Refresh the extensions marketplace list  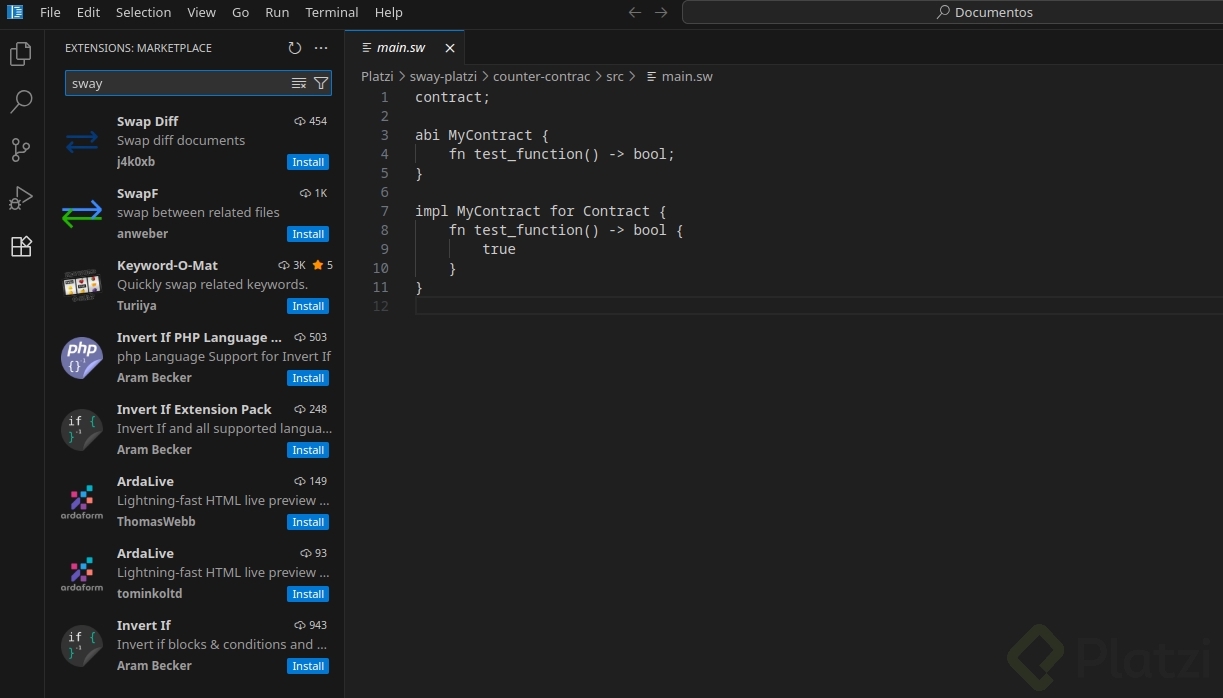coord(294,48)
